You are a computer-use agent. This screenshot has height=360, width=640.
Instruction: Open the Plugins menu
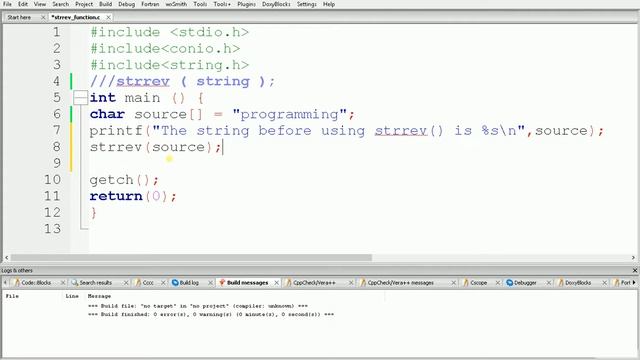click(247, 4)
